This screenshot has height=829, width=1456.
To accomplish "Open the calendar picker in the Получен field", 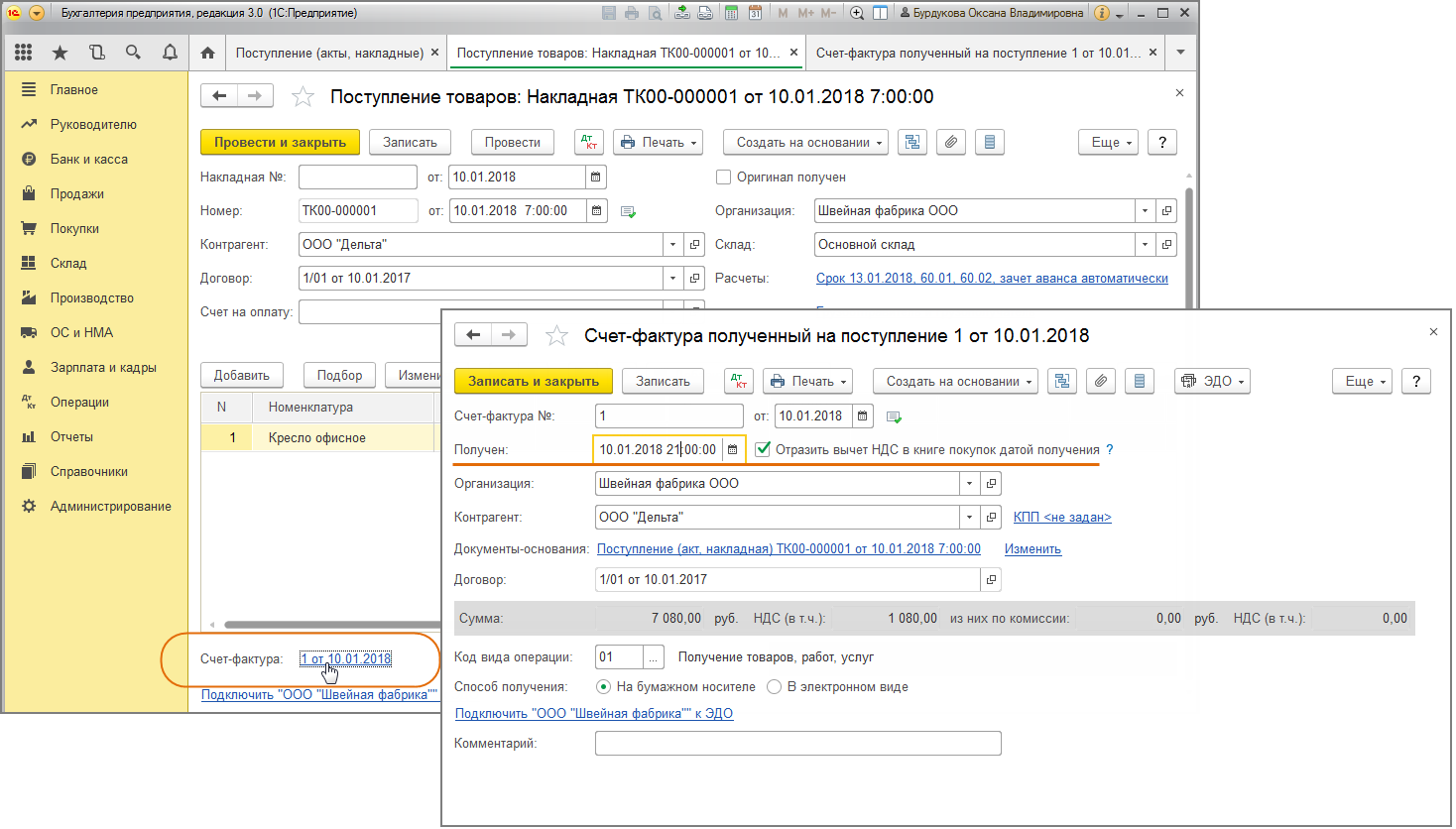I will pyautogui.click(x=733, y=449).
